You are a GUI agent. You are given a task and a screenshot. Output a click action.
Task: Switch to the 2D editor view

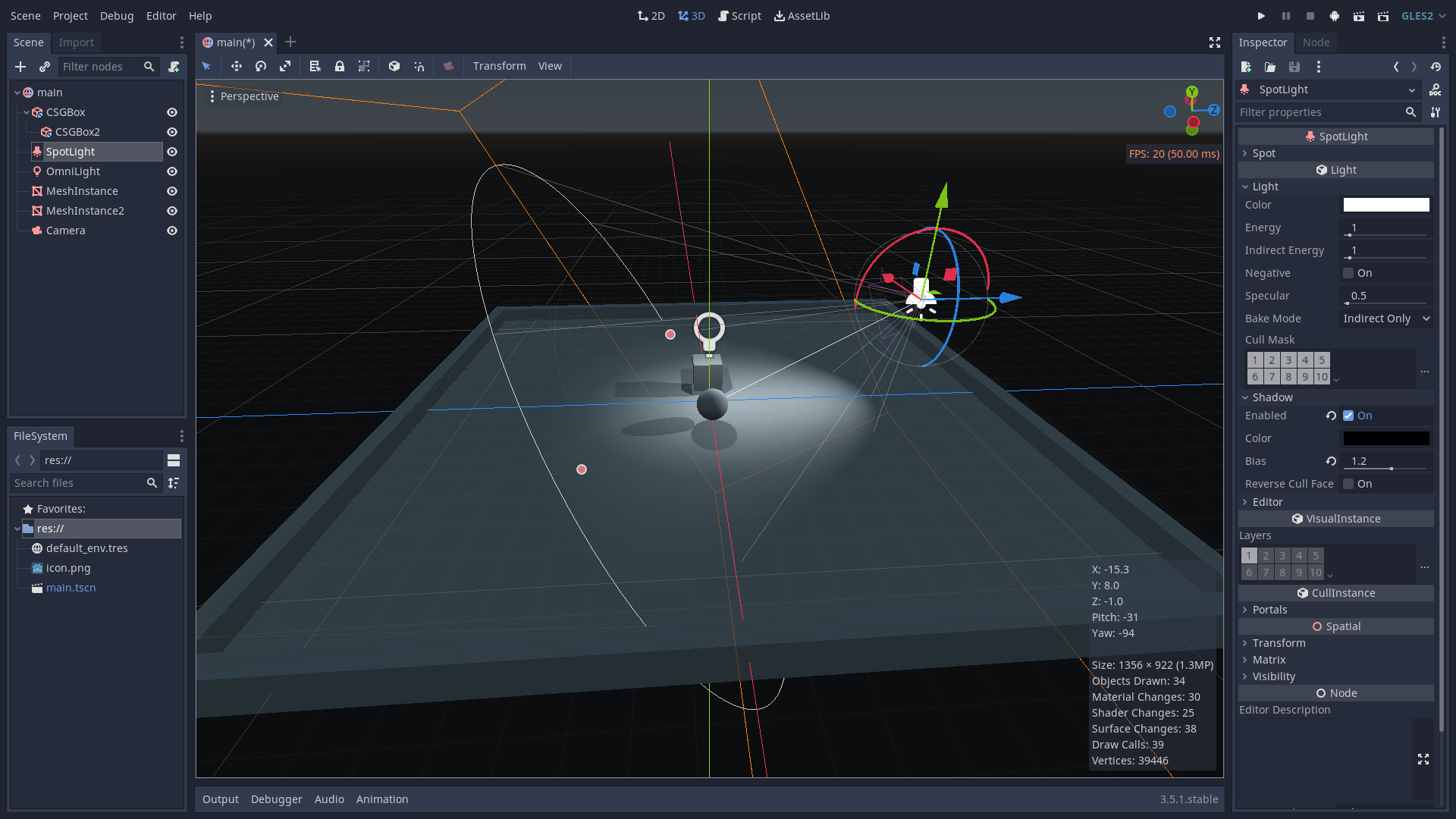[651, 15]
